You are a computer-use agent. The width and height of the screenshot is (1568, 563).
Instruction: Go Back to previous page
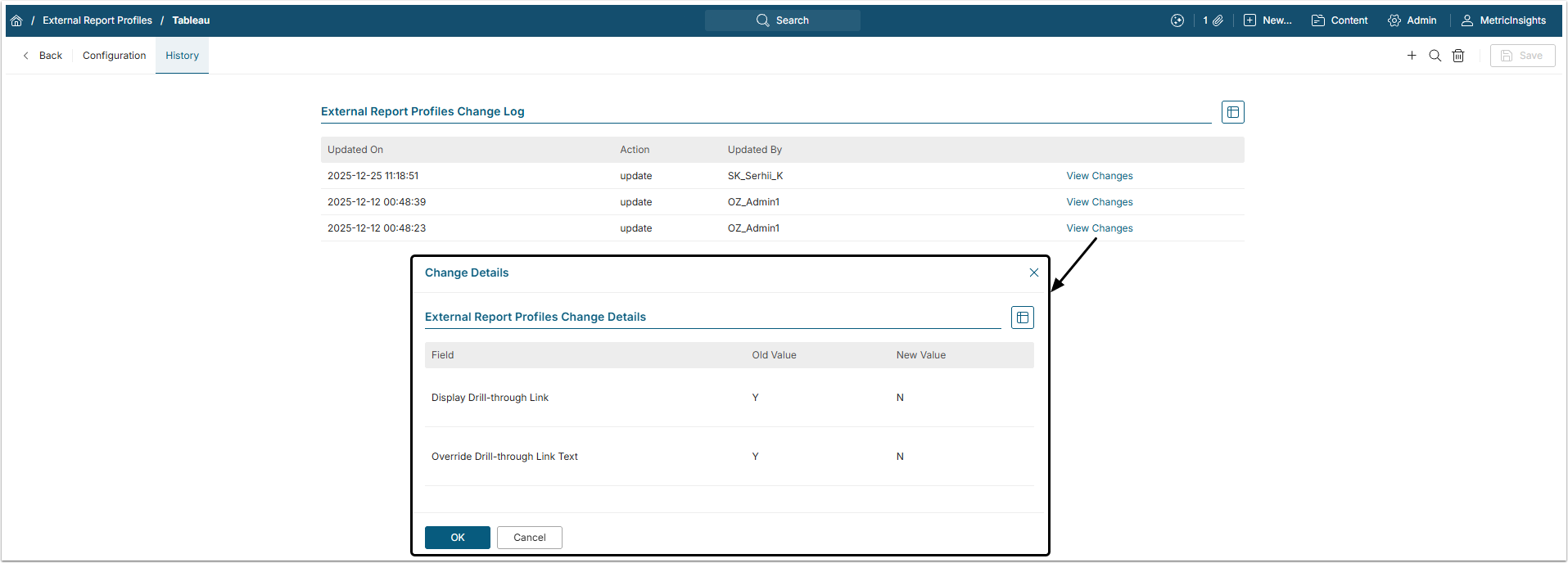click(x=43, y=56)
